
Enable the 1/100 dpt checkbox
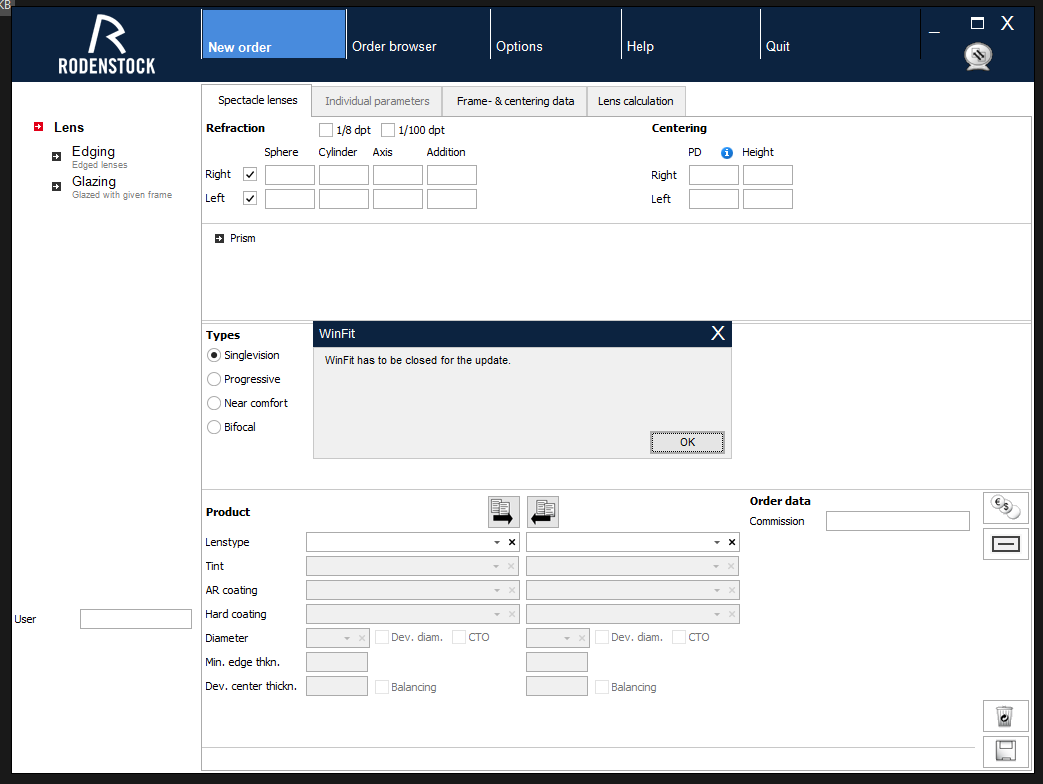388,130
